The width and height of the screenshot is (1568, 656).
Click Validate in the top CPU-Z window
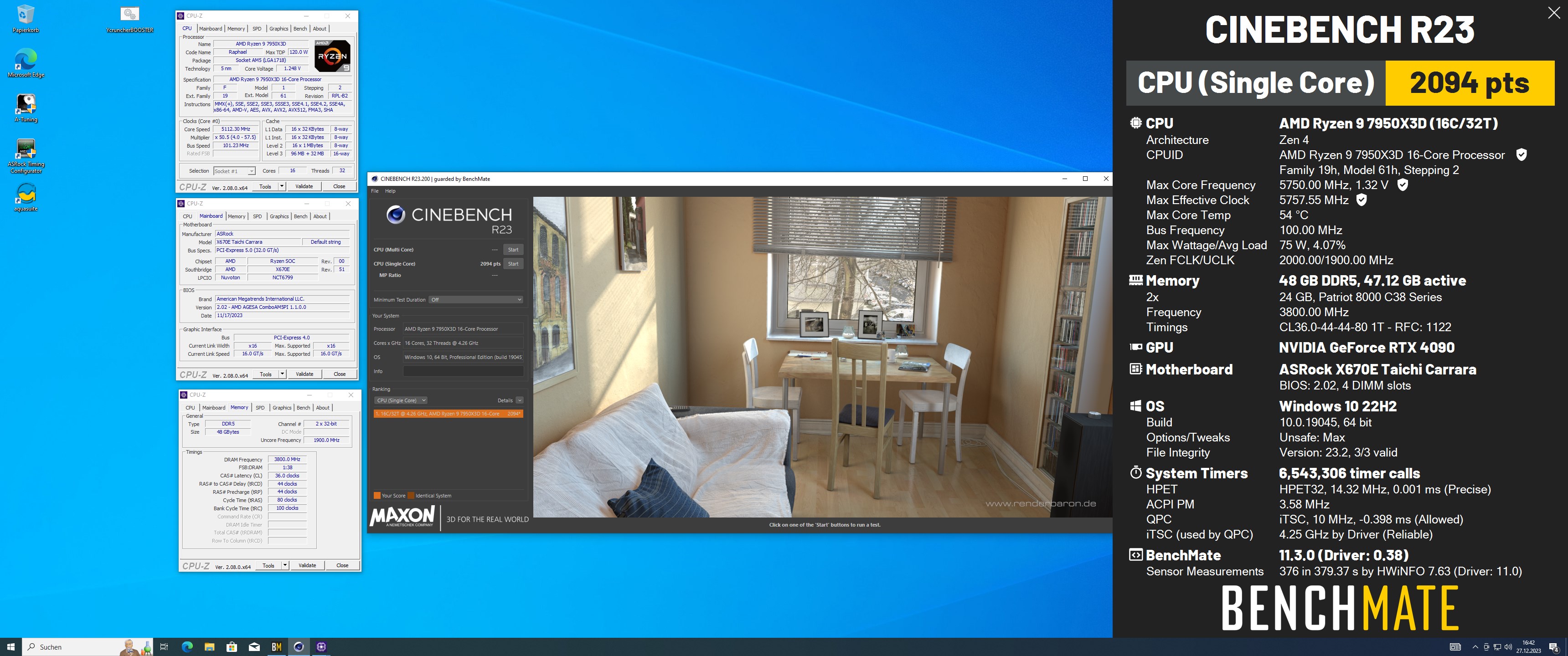tap(304, 186)
